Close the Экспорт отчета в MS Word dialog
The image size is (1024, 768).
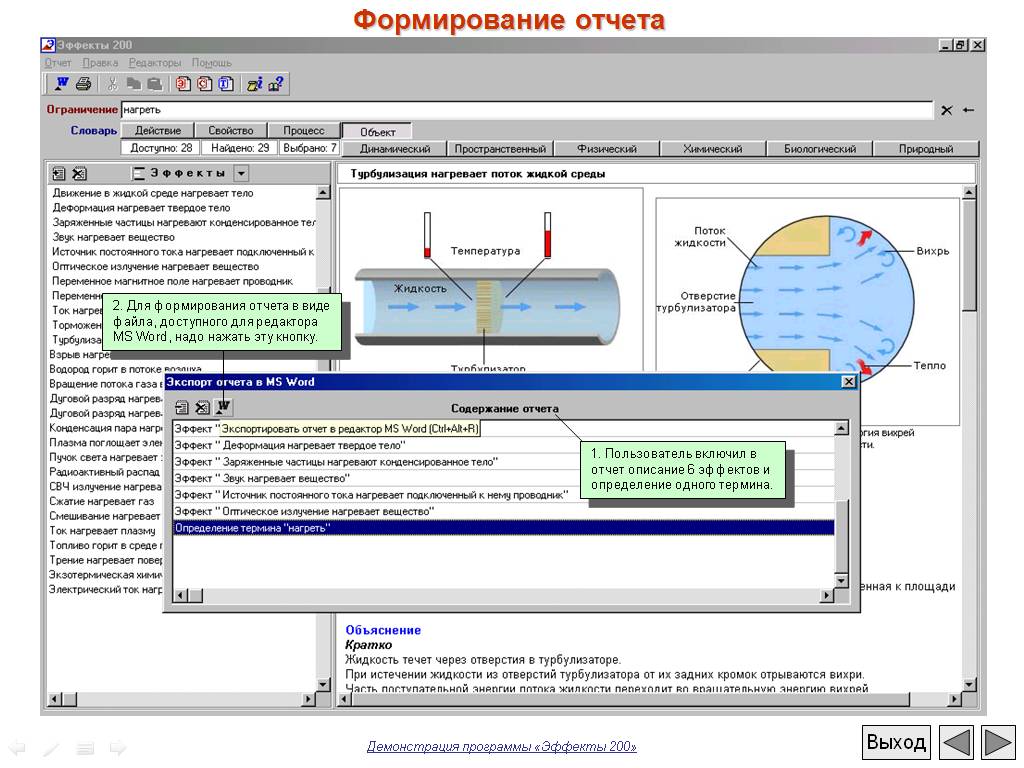click(848, 381)
